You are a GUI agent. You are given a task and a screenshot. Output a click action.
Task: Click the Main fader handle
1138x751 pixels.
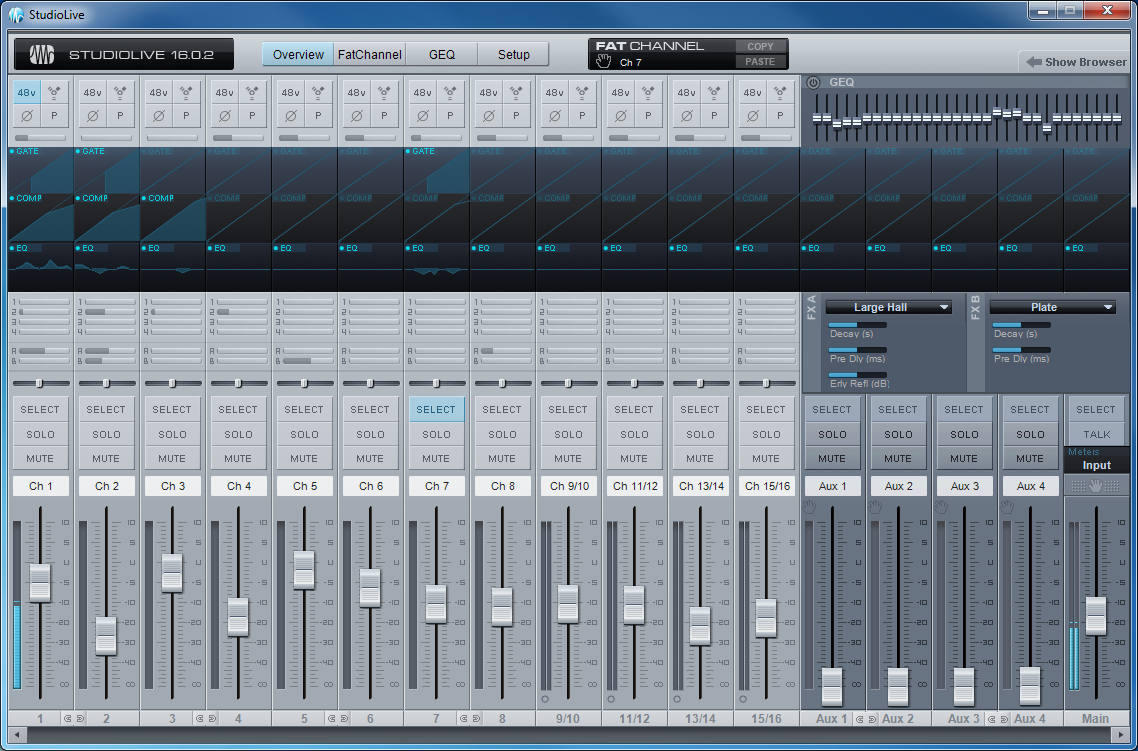click(x=1096, y=616)
